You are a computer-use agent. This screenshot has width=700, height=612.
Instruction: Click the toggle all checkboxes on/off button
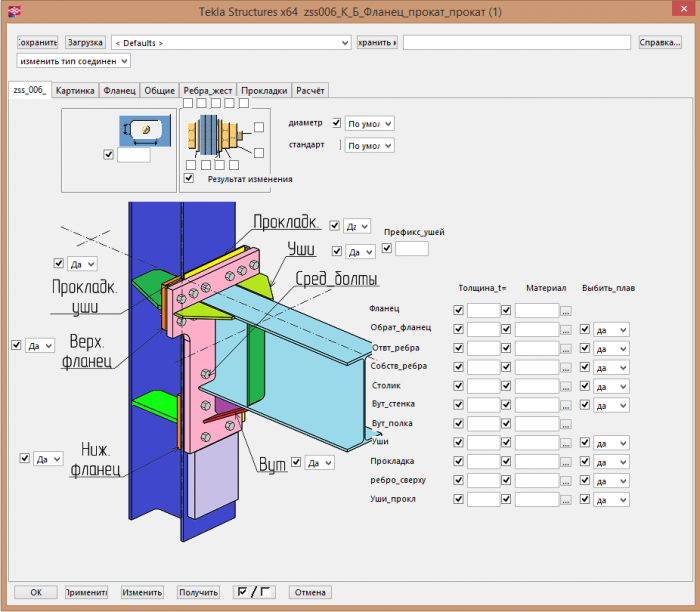click(x=253, y=592)
